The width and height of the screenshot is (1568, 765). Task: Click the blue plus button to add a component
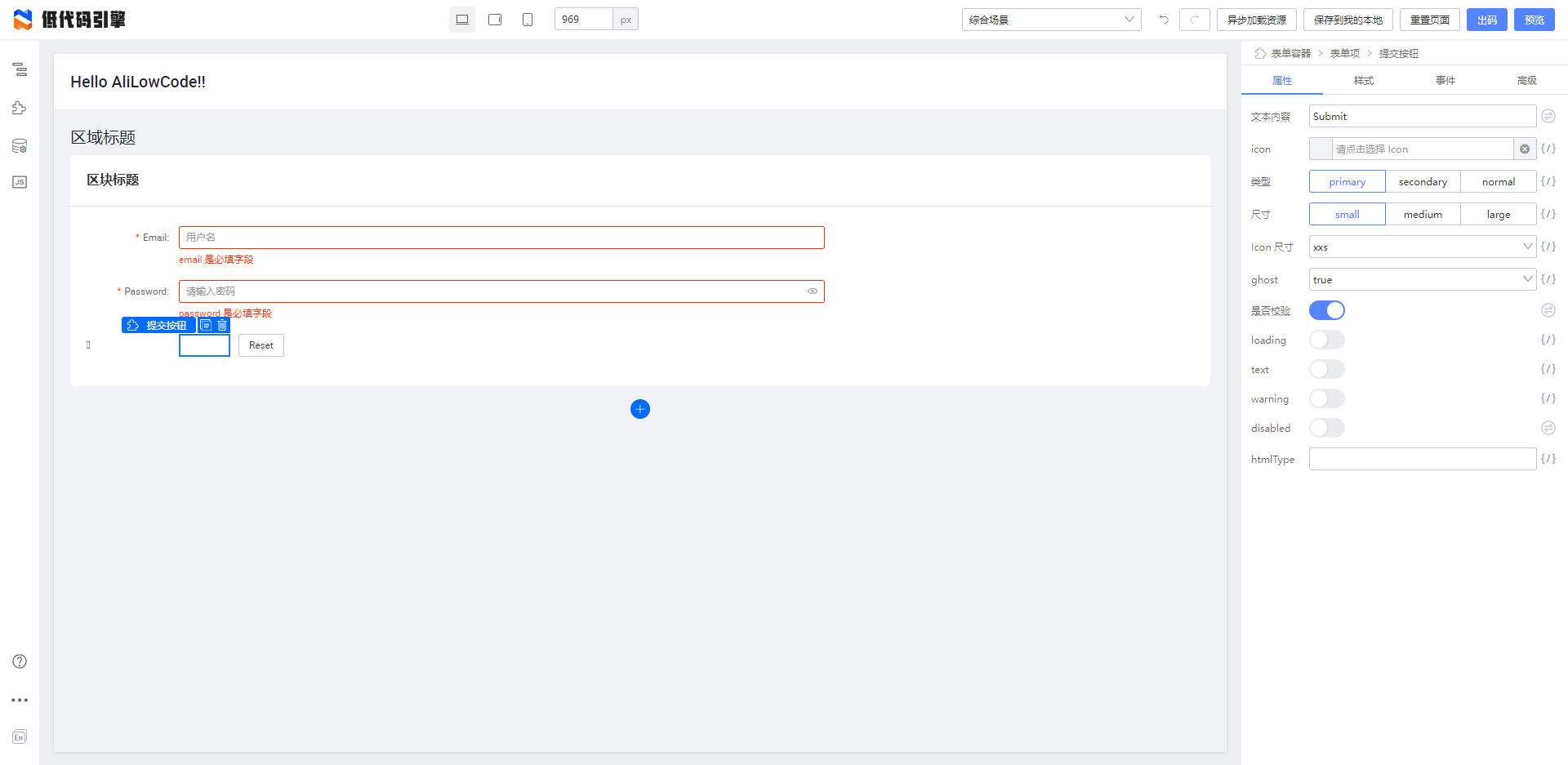tap(640, 409)
